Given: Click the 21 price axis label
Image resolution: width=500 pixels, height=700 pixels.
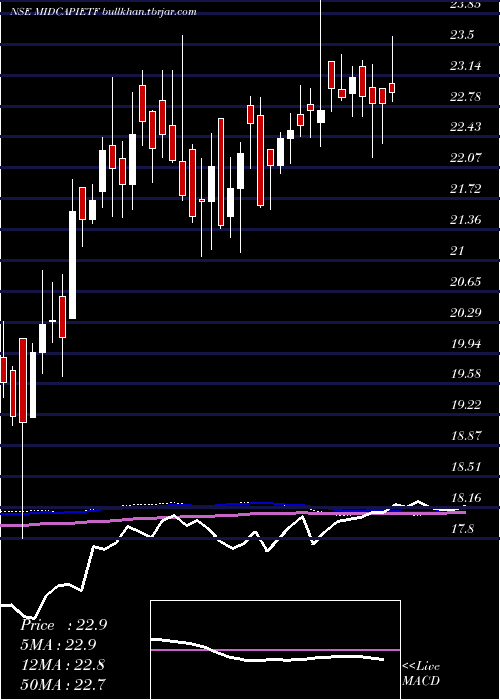Looking at the screenshot, I should point(458,251).
